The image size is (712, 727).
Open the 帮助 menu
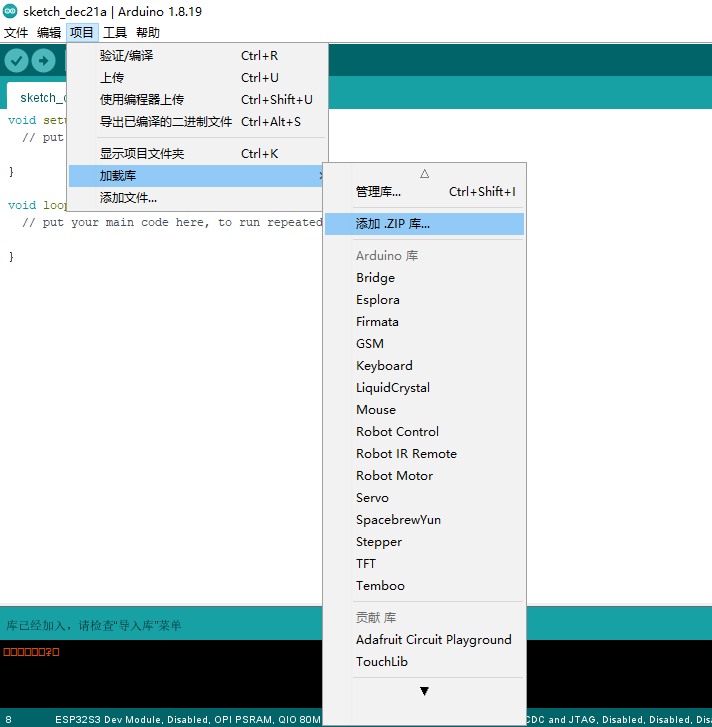pos(148,32)
